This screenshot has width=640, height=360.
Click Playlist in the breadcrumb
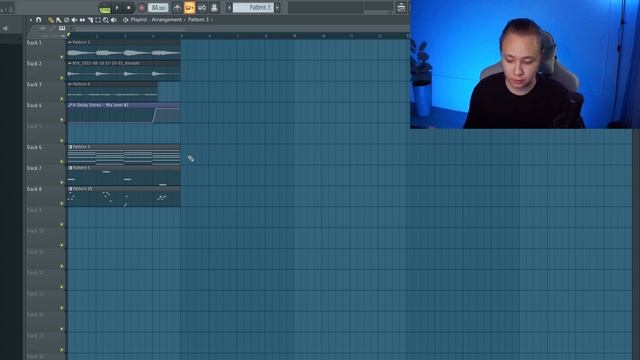click(139, 20)
